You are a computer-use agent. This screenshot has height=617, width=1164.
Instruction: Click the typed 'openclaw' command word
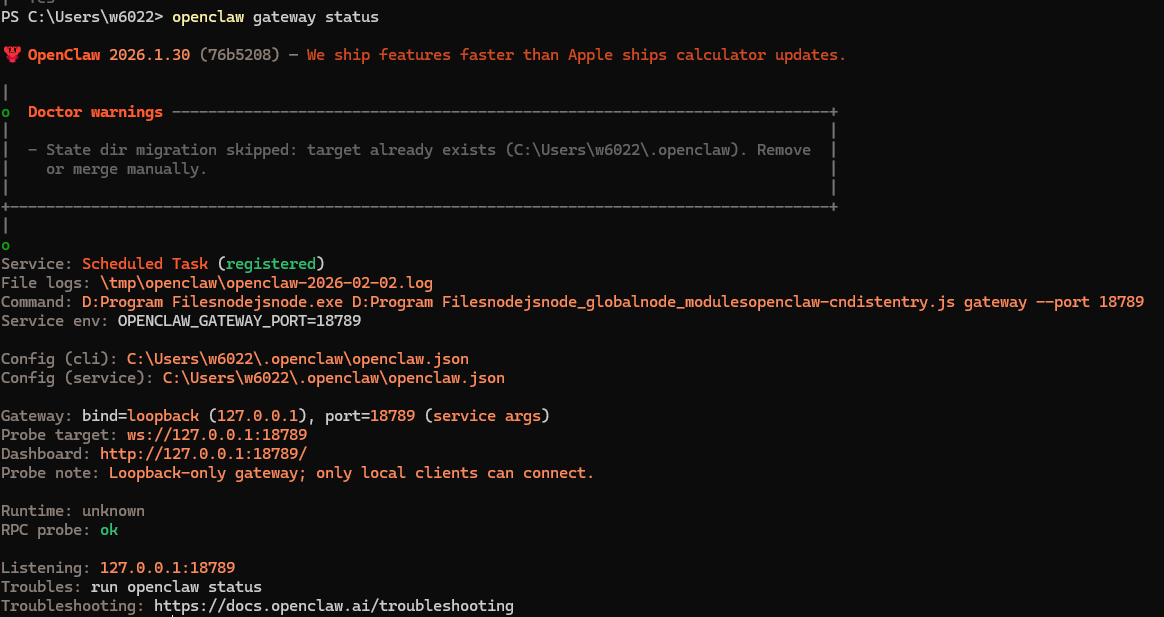coord(208,17)
